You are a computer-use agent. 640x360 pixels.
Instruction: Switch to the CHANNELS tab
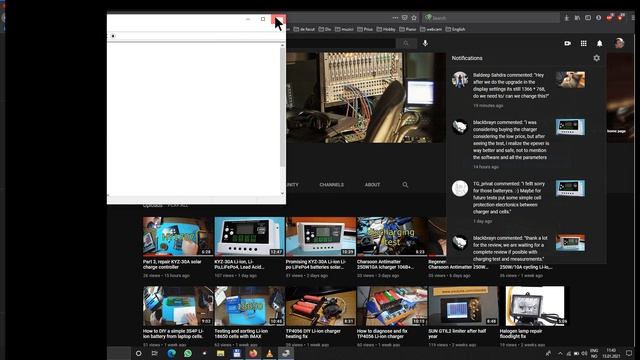[331, 185]
